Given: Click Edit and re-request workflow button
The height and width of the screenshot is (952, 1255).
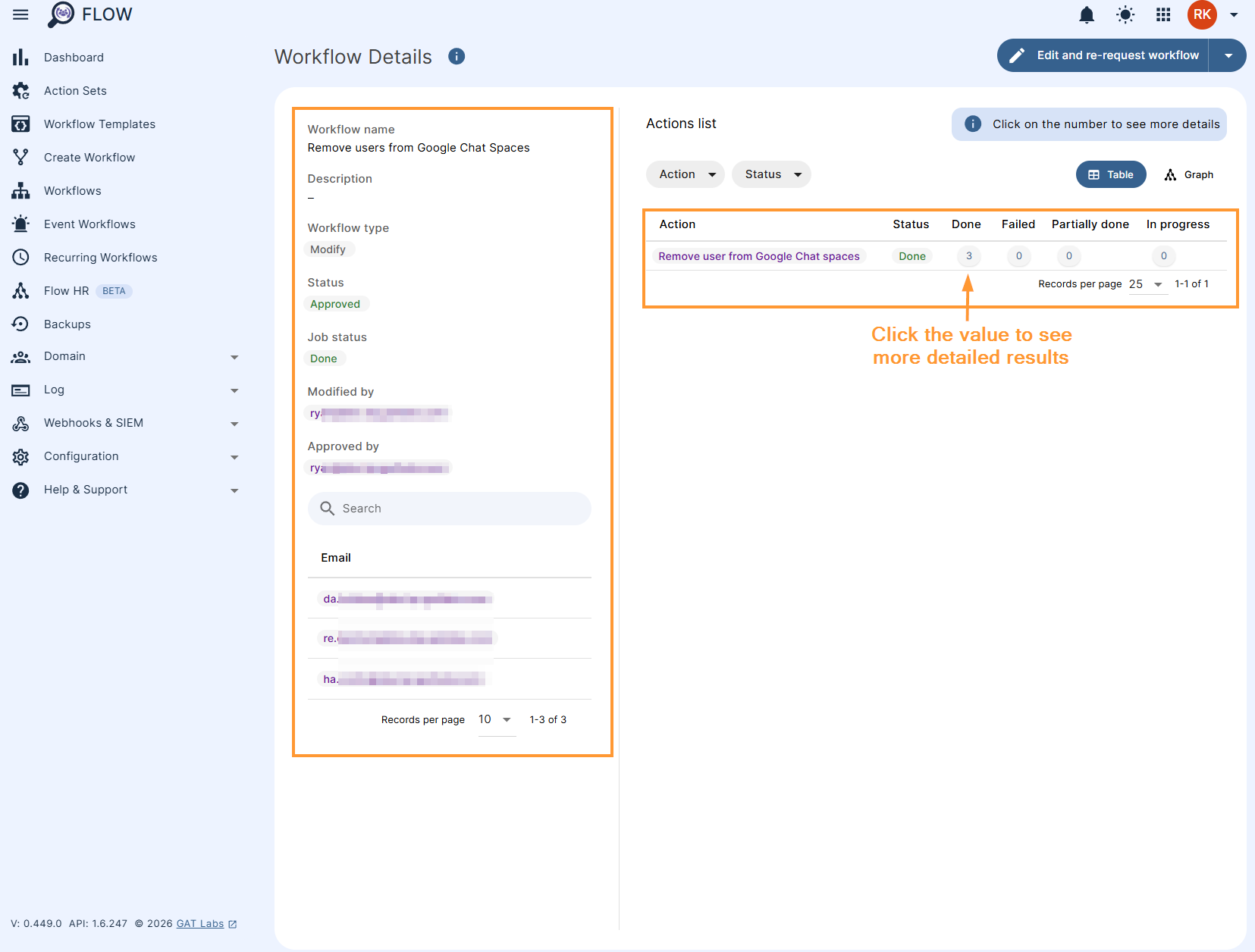Looking at the screenshot, I should tap(1103, 55).
